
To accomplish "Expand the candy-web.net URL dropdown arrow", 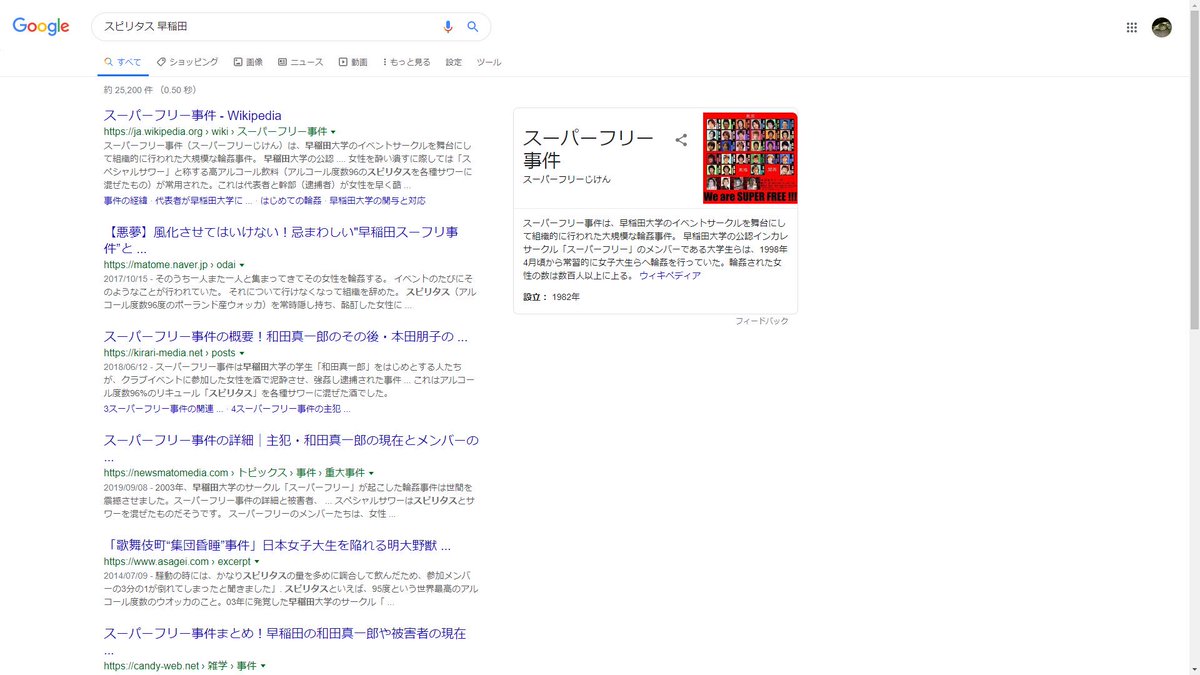I will coord(263,666).
